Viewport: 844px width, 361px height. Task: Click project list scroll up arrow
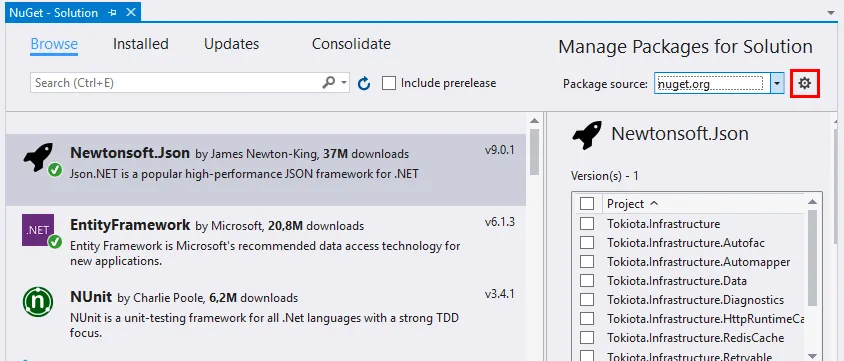coord(813,201)
